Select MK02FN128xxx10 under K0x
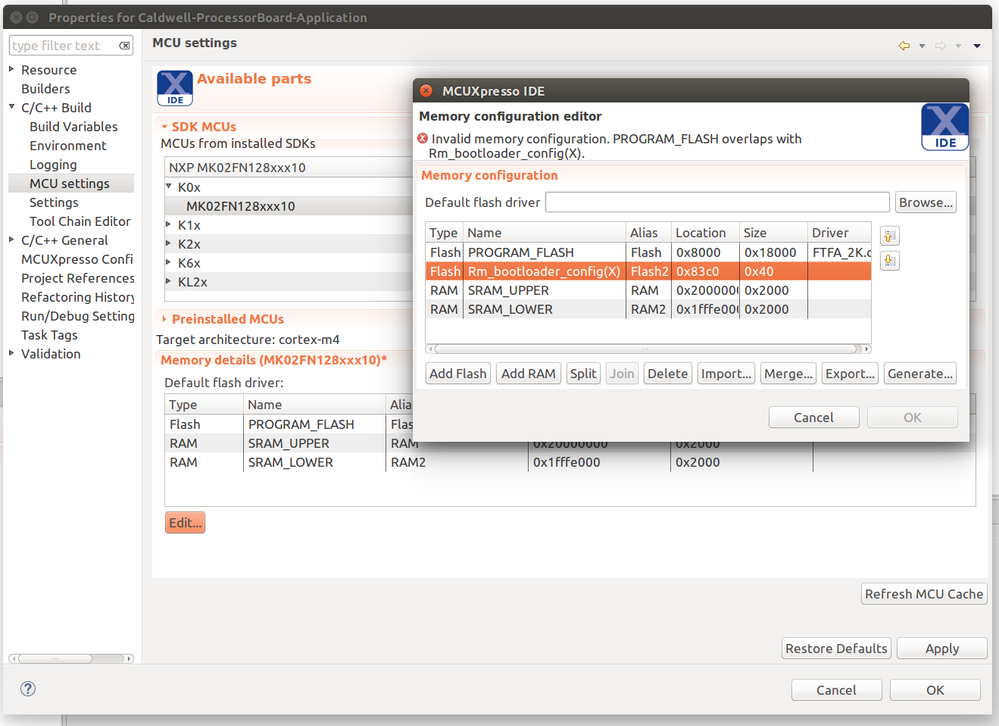999x726 pixels. point(240,206)
